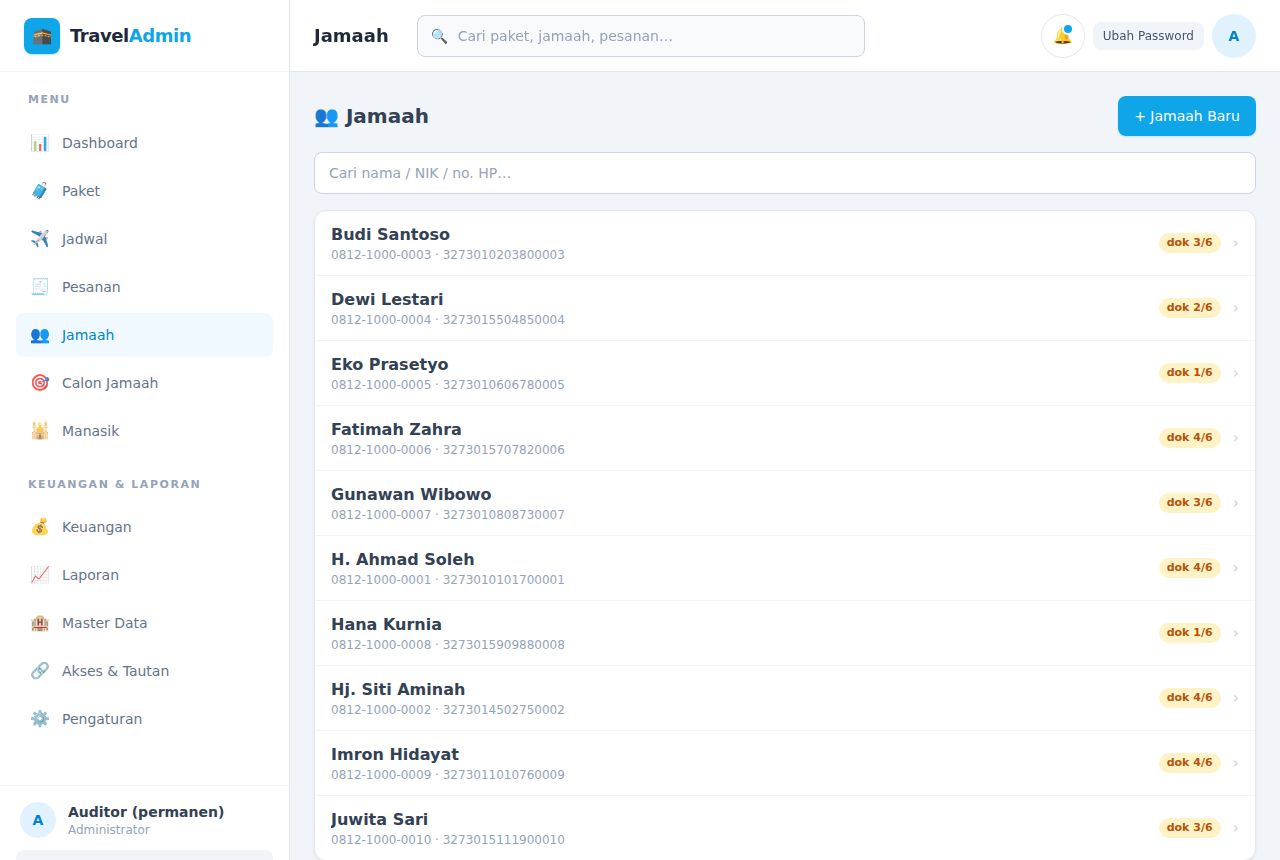Click the name Gunawan Wibowo
1280x860 pixels.
(x=411, y=494)
